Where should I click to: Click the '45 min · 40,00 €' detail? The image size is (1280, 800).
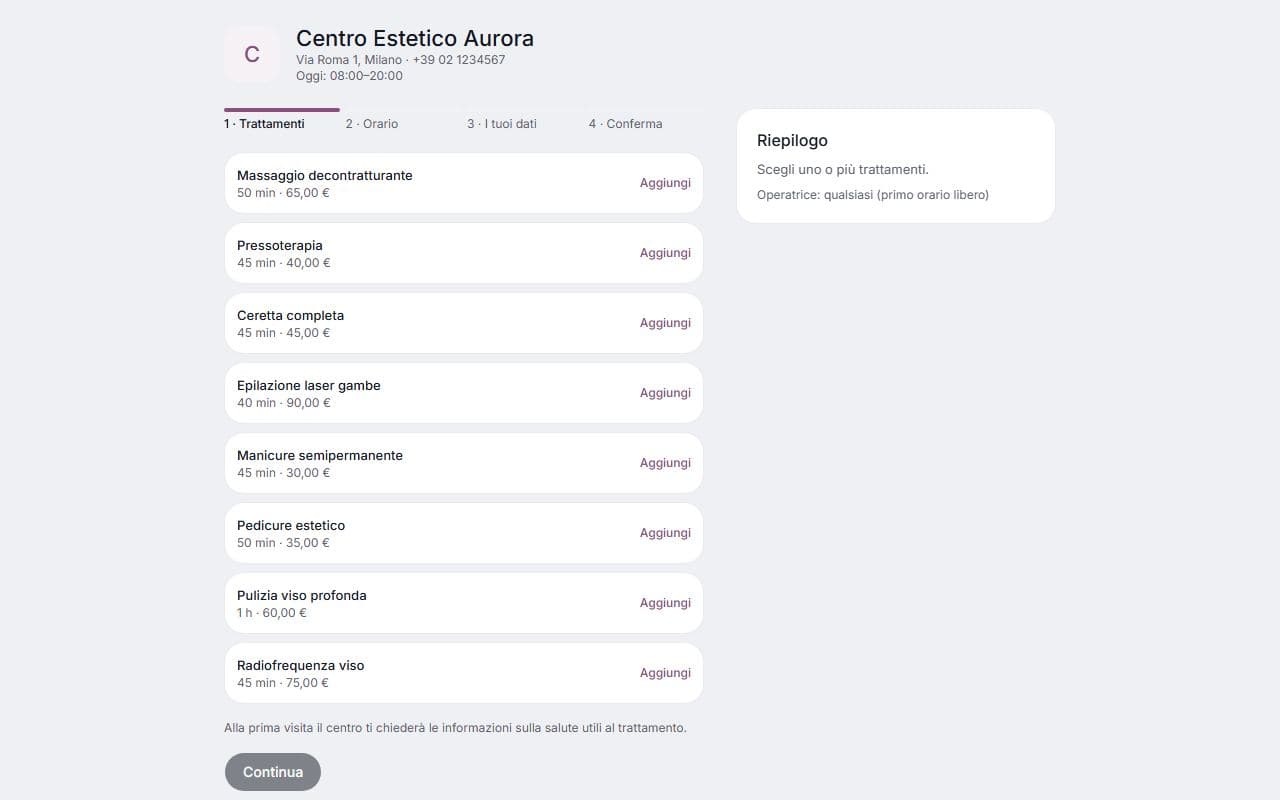click(284, 263)
